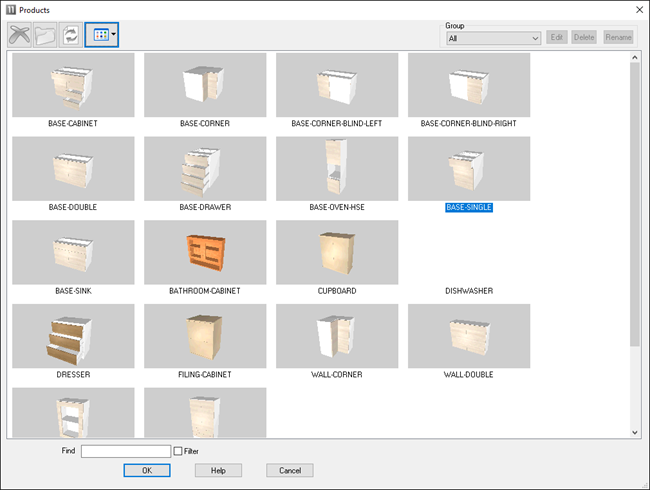Cancel the Products dialog

(290, 470)
